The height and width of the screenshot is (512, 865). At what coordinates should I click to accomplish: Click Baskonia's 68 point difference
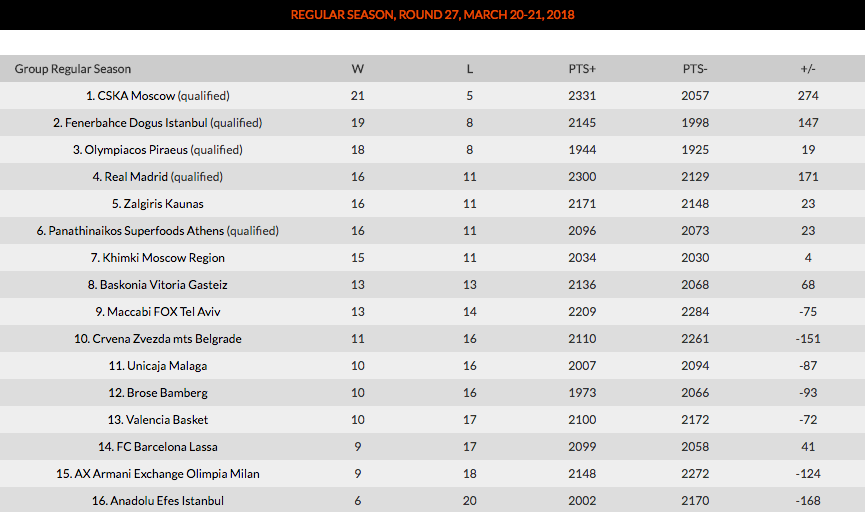[x=808, y=285]
